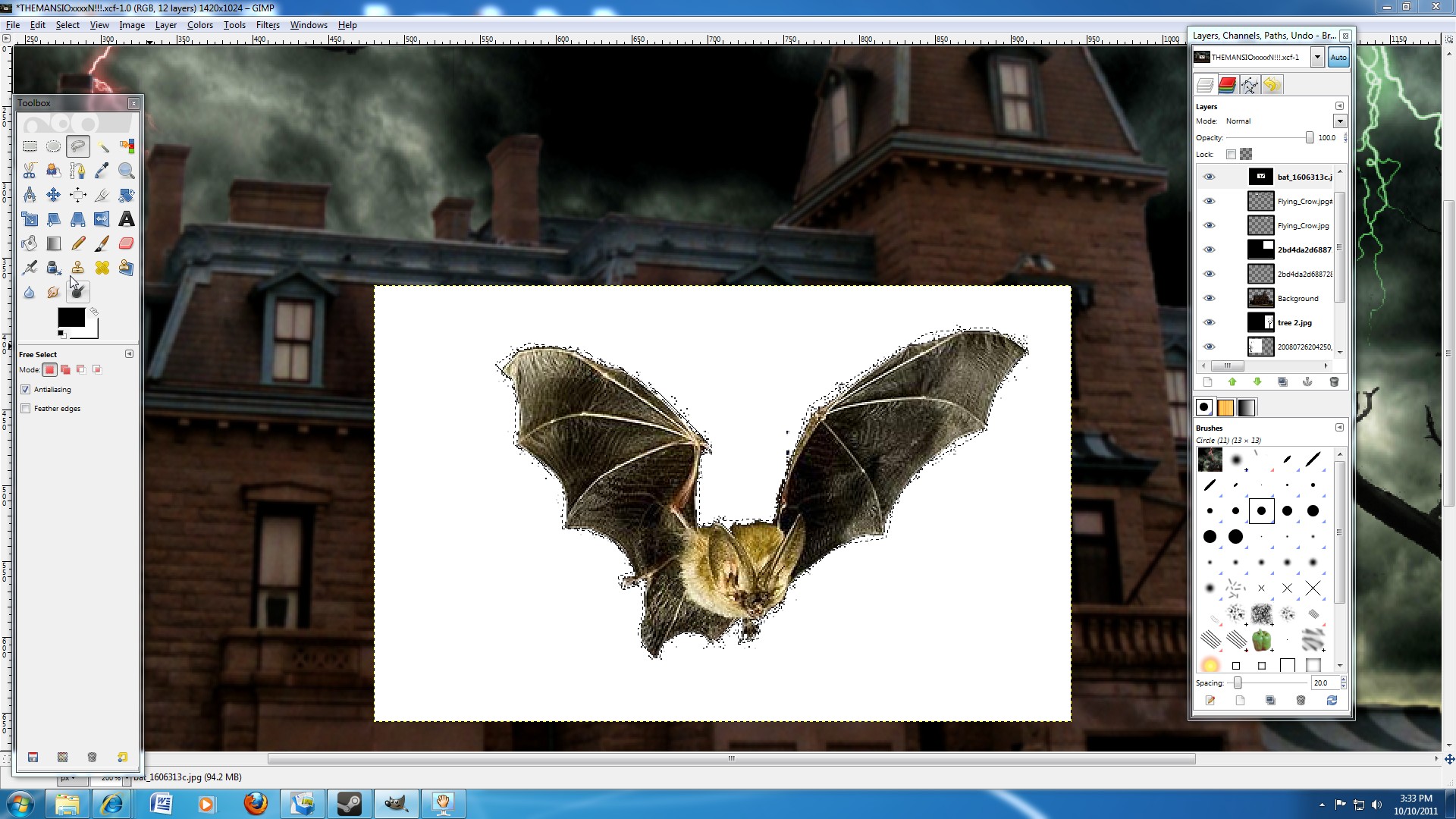Select the Clone stamp tool
This screenshot has width=1456, height=819.
77,268
